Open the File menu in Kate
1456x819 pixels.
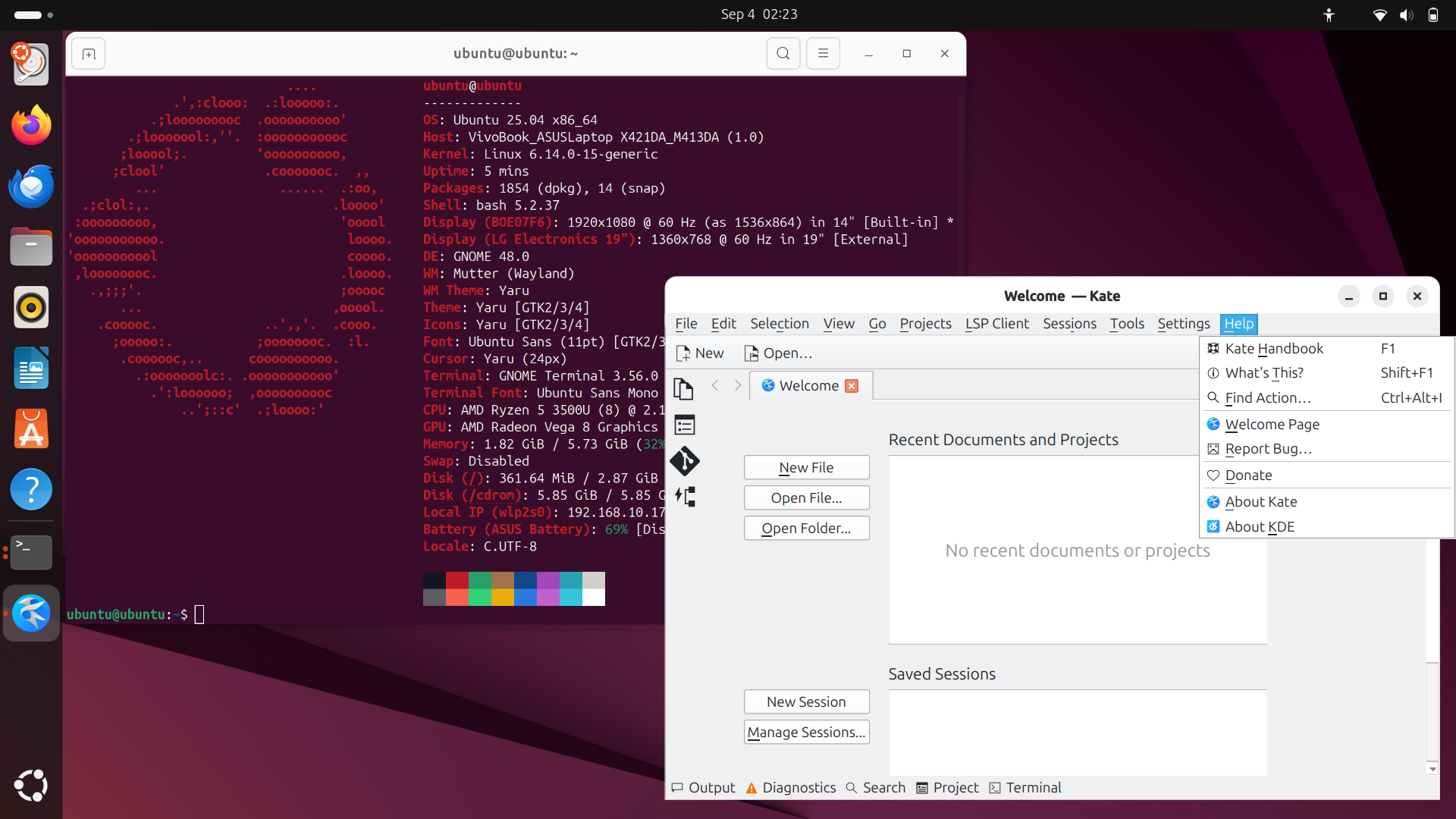[686, 324]
